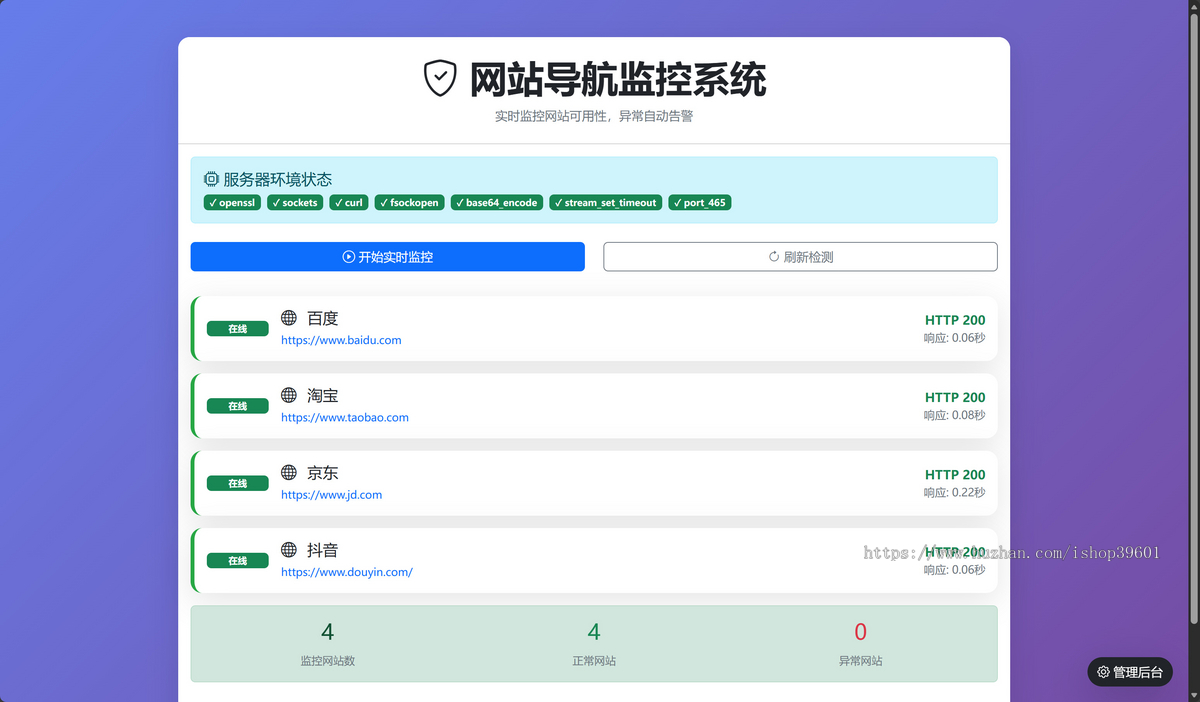Click the port_465 status badge
Viewport: 1200px width, 702px height.
700,202
